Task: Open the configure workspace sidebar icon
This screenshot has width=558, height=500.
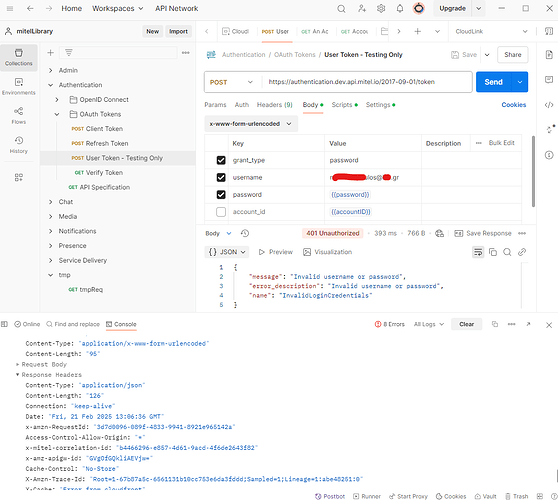Action: point(19,177)
